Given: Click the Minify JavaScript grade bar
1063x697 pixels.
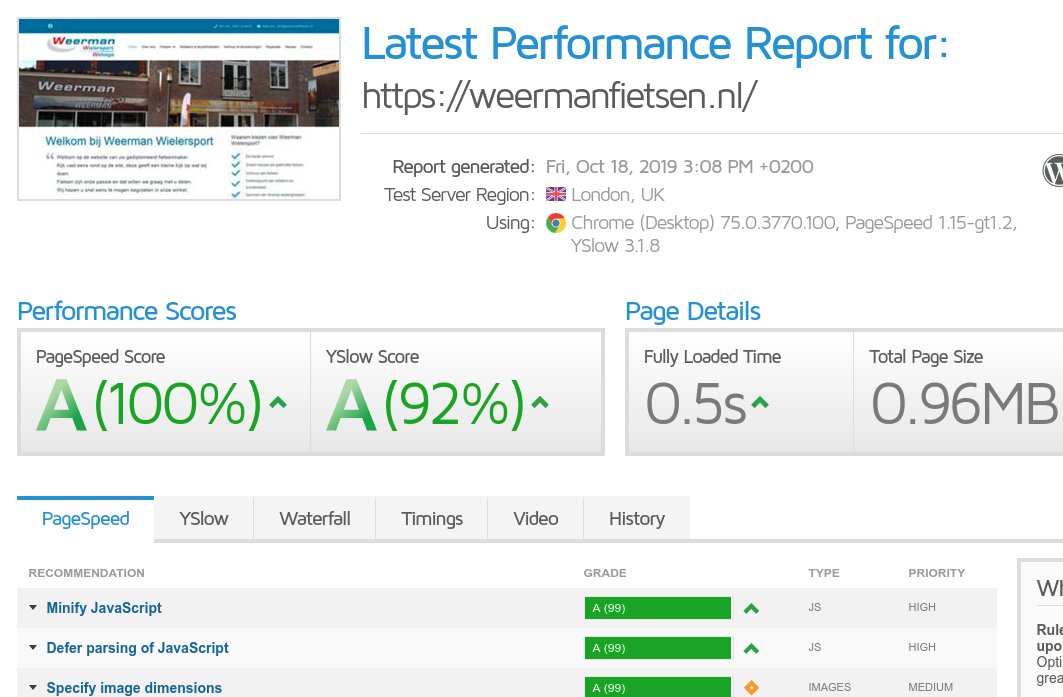Looking at the screenshot, I should 658,608.
